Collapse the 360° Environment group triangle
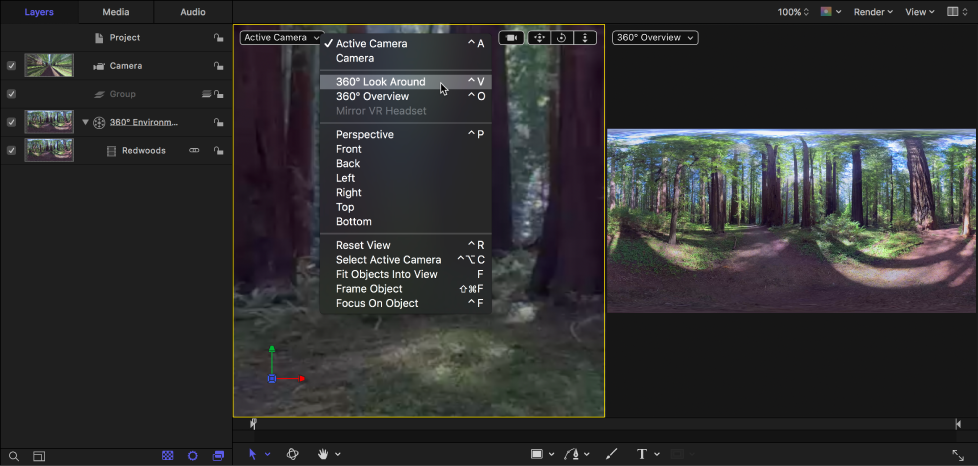The height and width of the screenshot is (466, 978). point(85,122)
